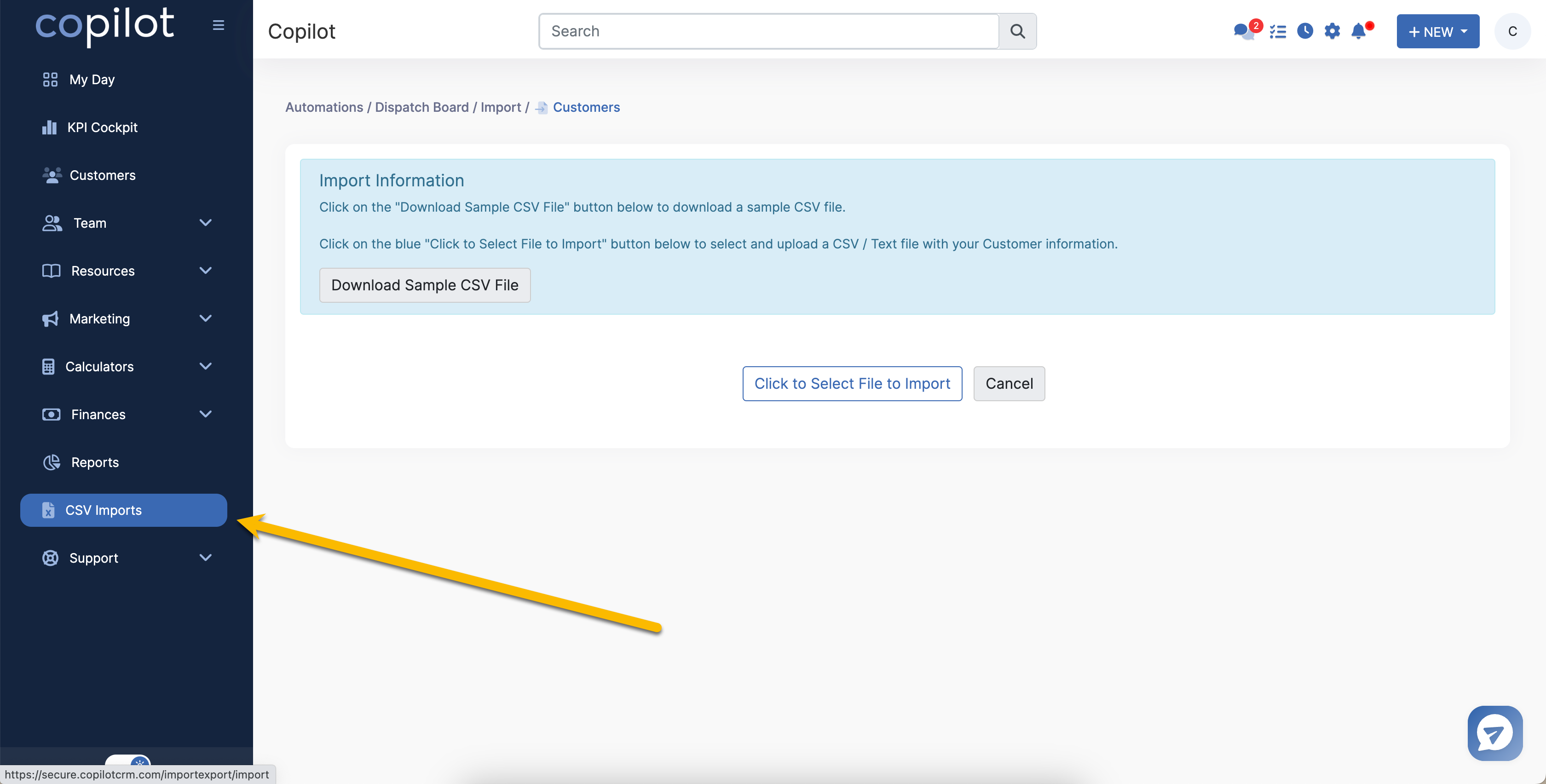This screenshot has height=784, width=1546.
Task: Expand the Marketing submenu chevron
Action: (205, 318)
